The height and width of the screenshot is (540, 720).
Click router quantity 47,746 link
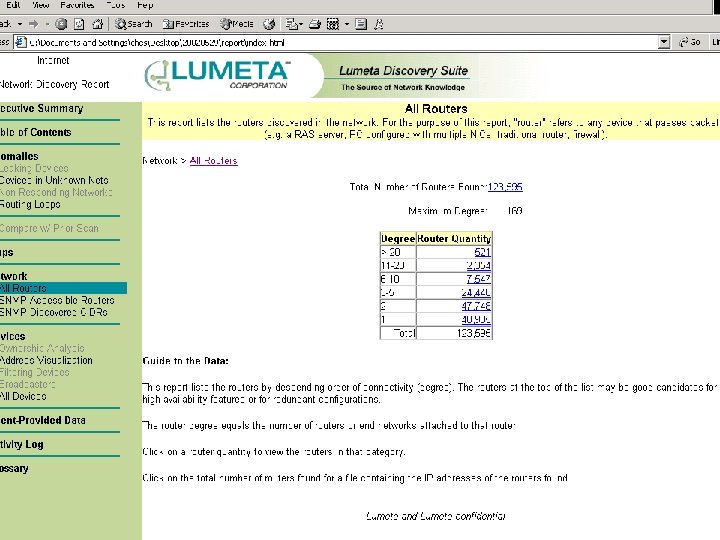pos(476,306)
